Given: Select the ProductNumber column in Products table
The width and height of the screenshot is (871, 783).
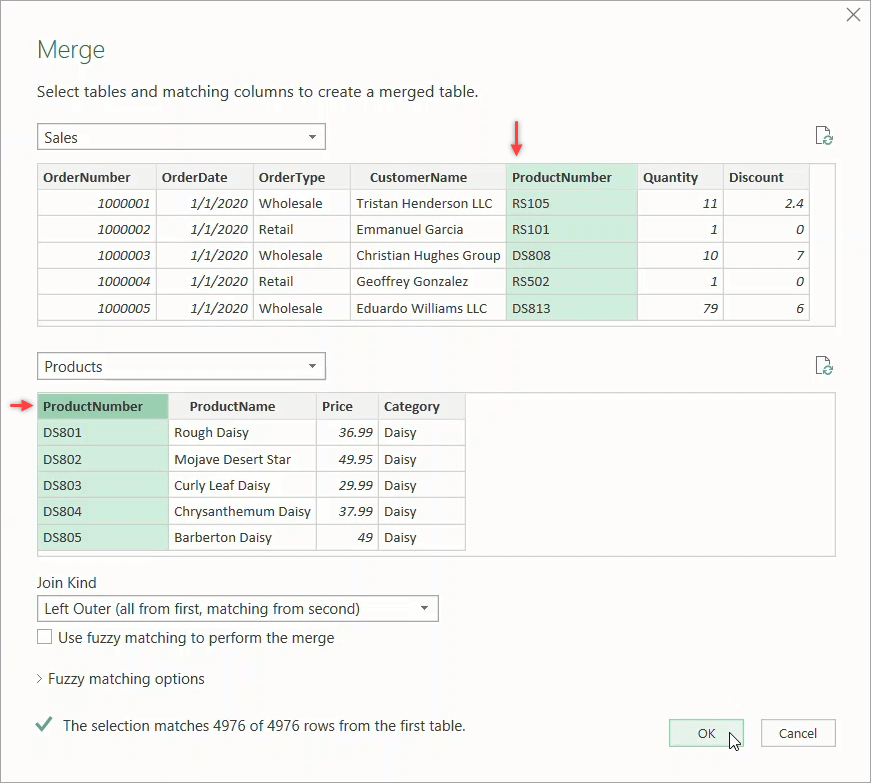Looking at the screenshot, I should (102, 406).
